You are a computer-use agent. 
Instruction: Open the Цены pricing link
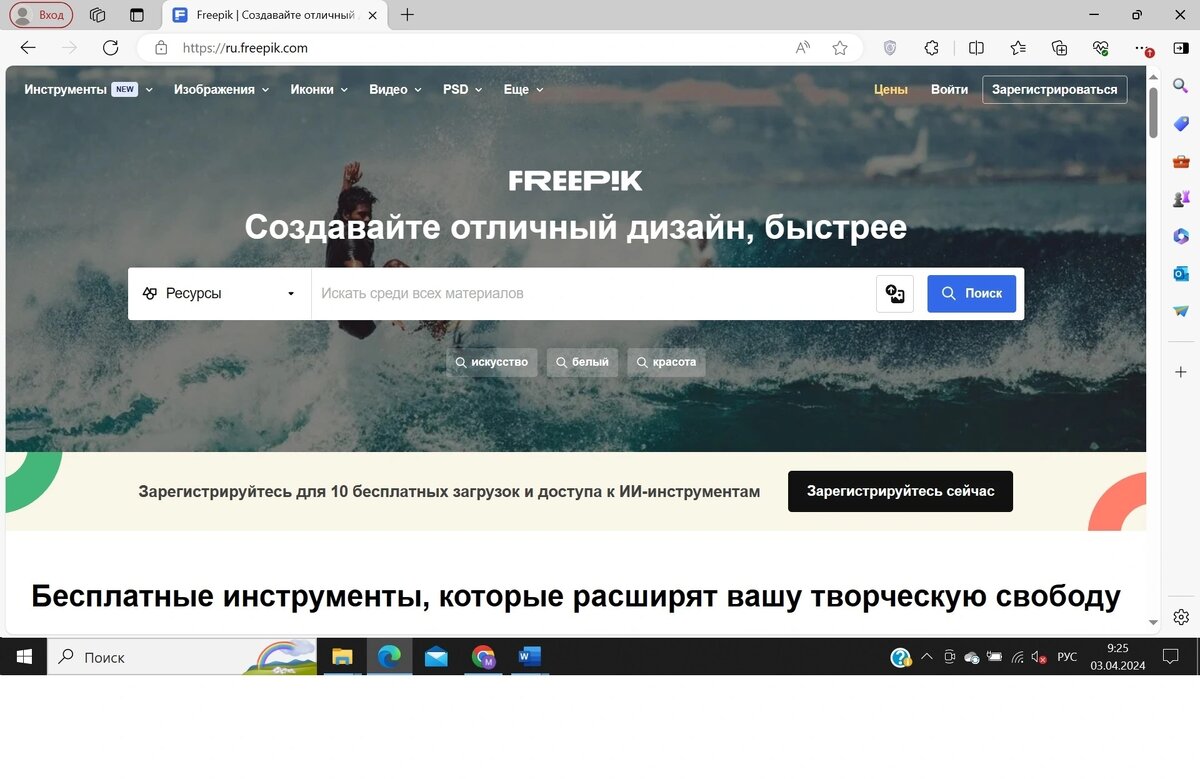click(x=891, y=89)
